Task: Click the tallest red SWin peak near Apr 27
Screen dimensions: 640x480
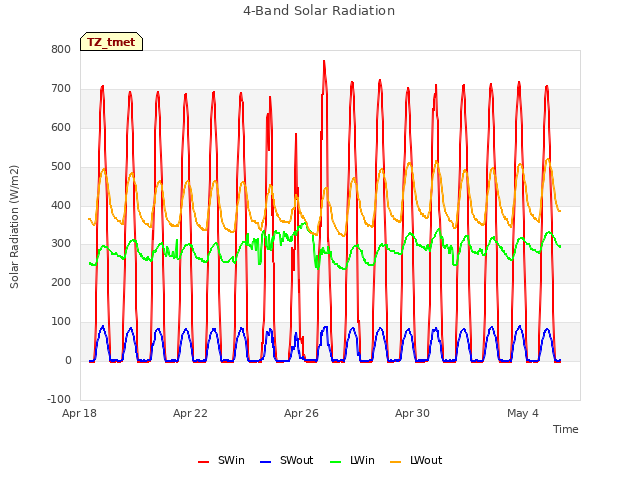Action: [x=324, y=62]
